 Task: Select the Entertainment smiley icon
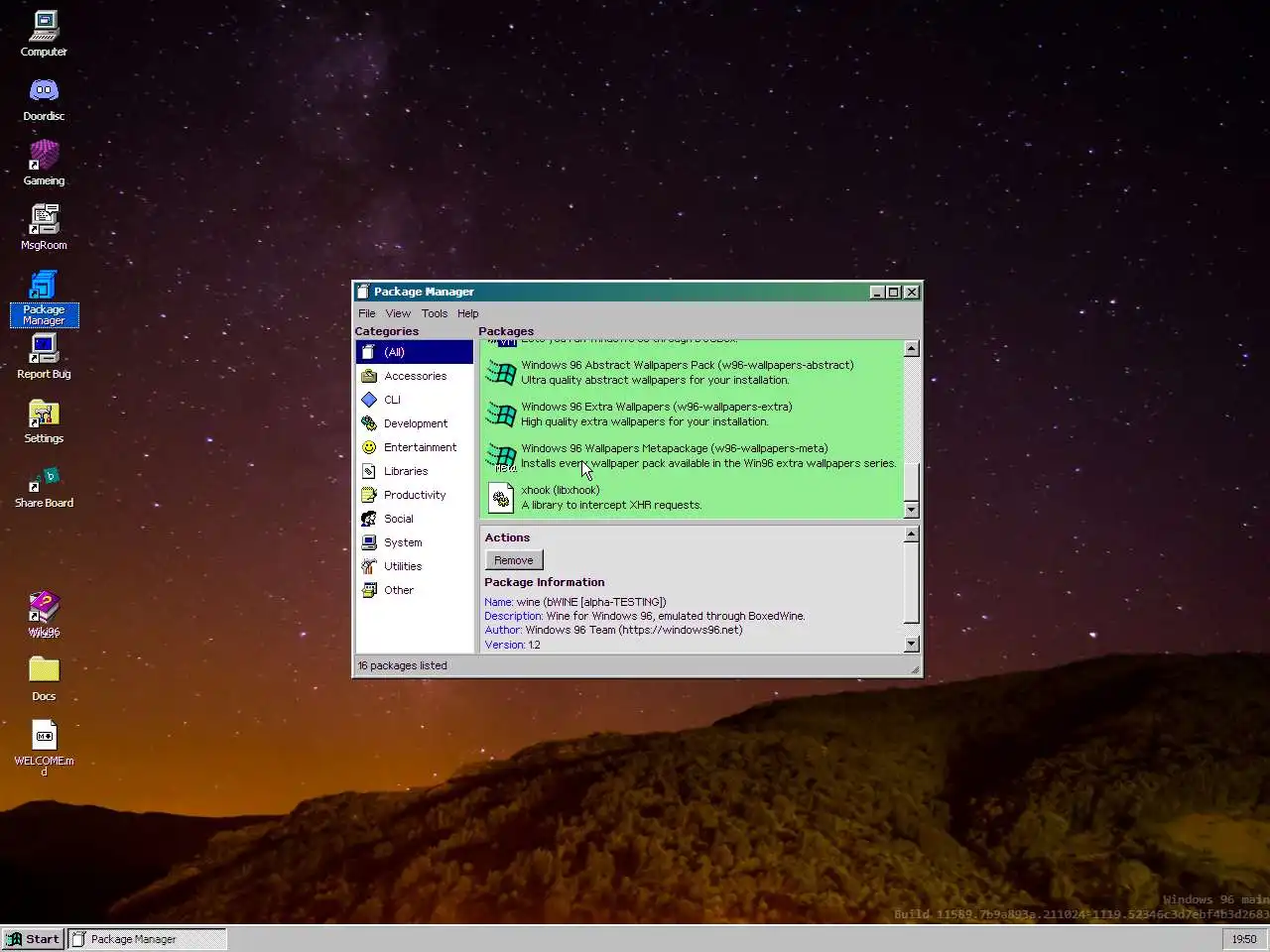[369, 447]
